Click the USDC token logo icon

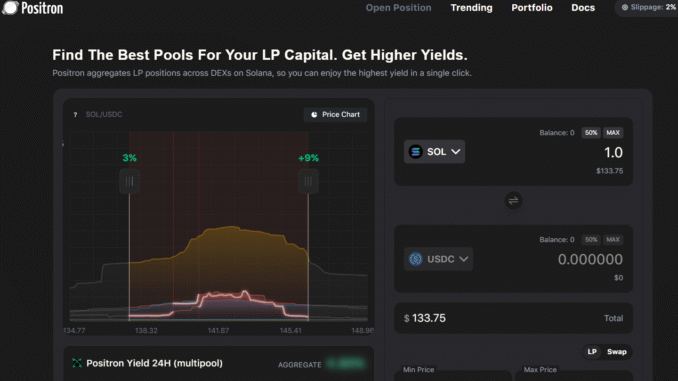tap(416, 259)
